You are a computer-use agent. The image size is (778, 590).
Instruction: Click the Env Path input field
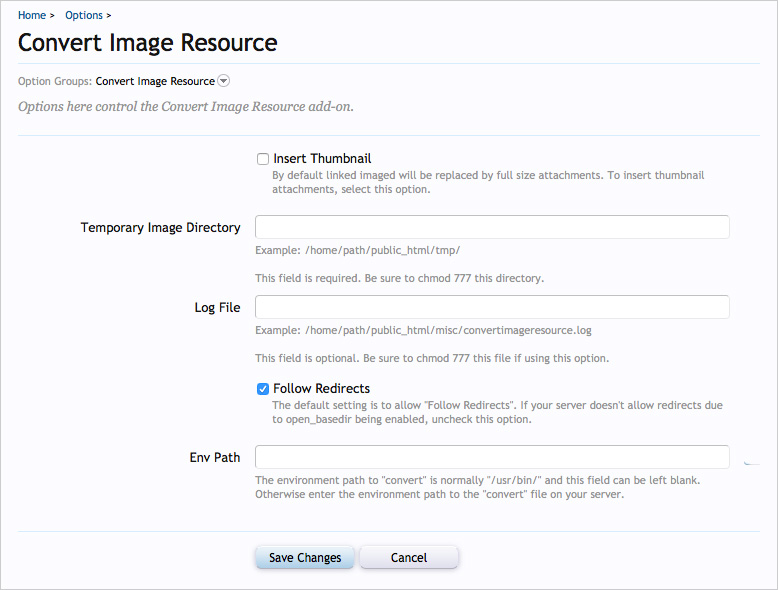pyautogui.click(x=492, y=457)
